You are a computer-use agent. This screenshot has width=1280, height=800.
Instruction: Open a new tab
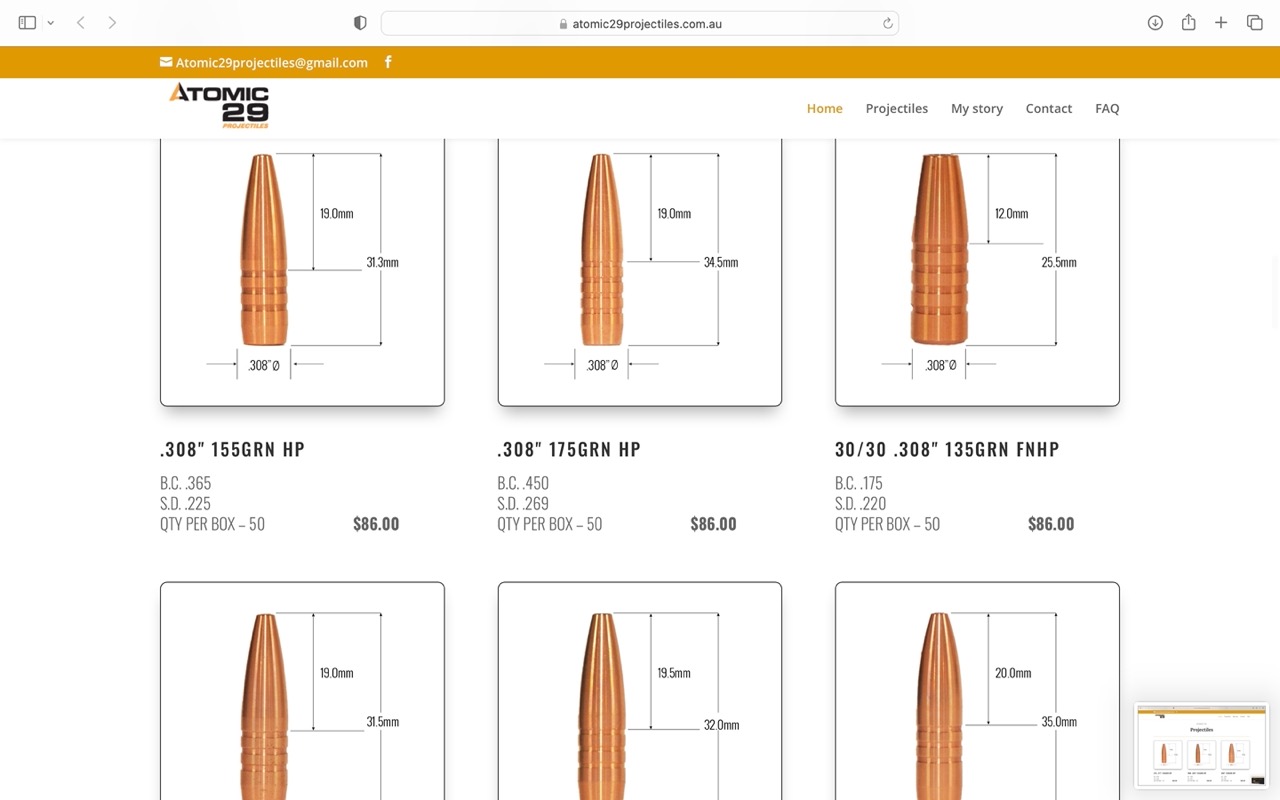1221,22
